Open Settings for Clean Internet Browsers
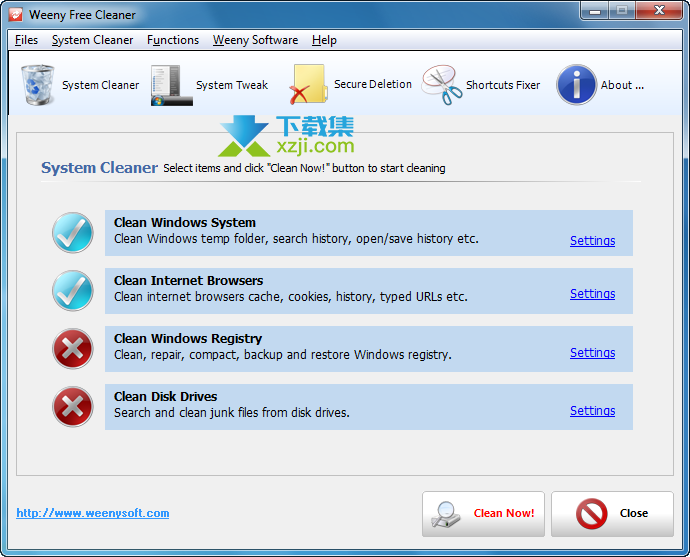 coord(592,293)
